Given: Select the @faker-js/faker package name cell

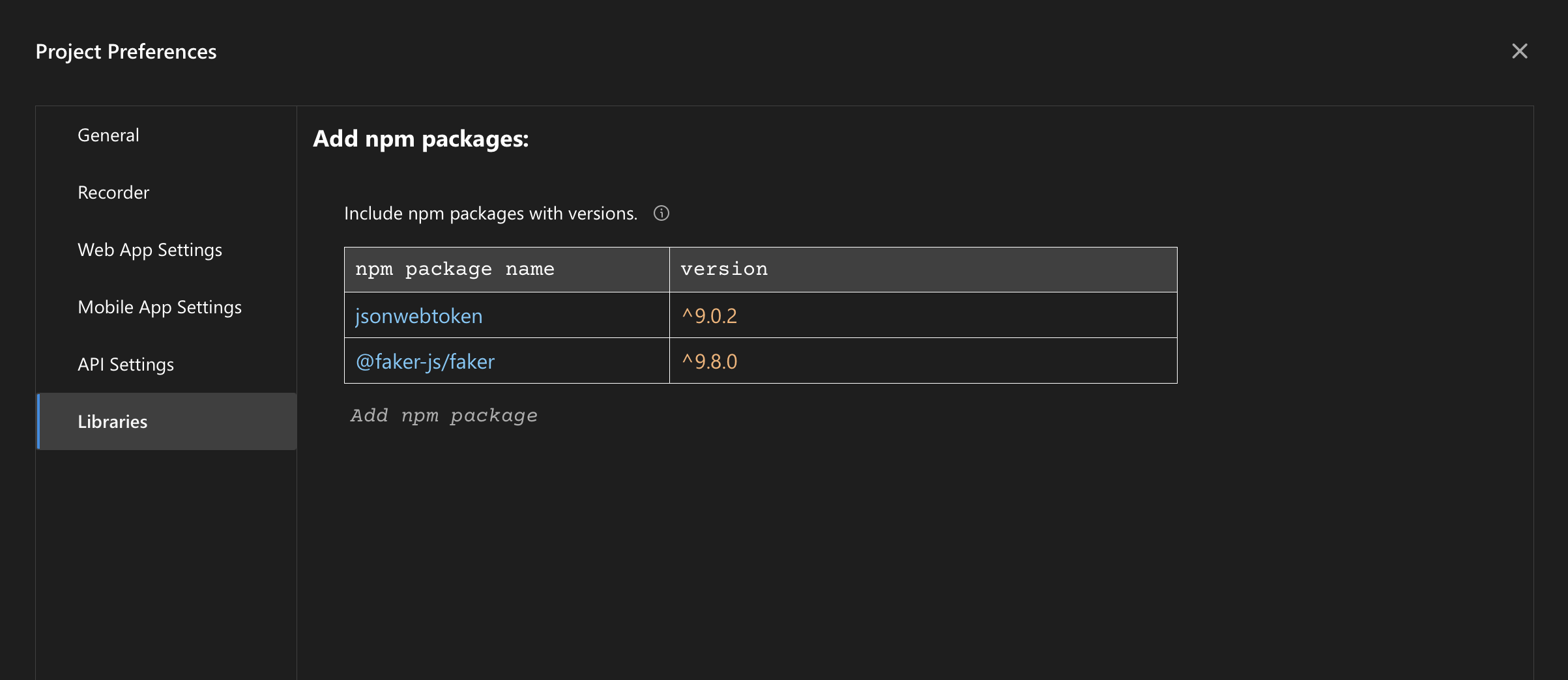Looking at the screenshot, I should click(x=425, y=361).
